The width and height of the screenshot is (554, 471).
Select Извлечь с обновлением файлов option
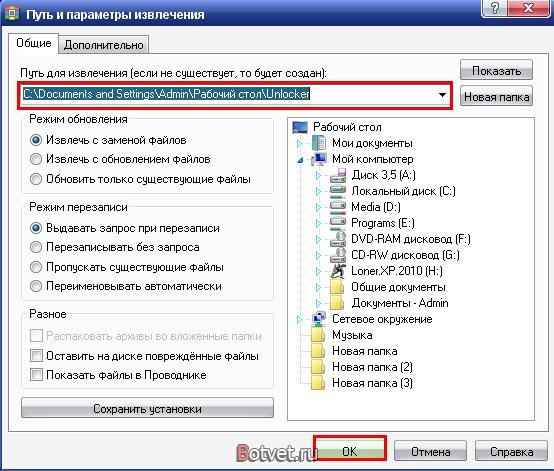tap(36, 159)
